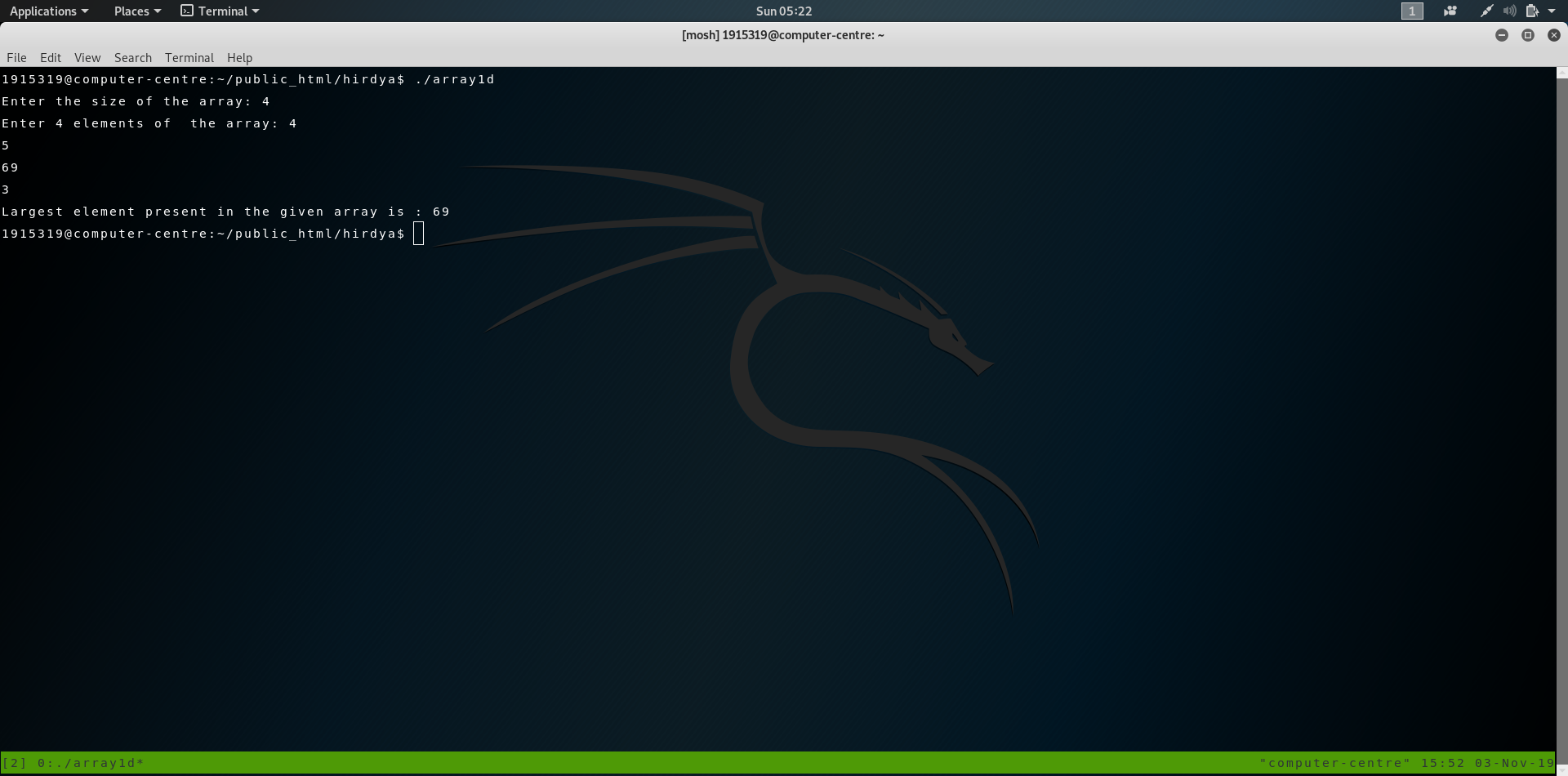The height and width of the screenshot is (776, 1568).
Task: Open the Applications menu in the top bar
Action: 49,11
